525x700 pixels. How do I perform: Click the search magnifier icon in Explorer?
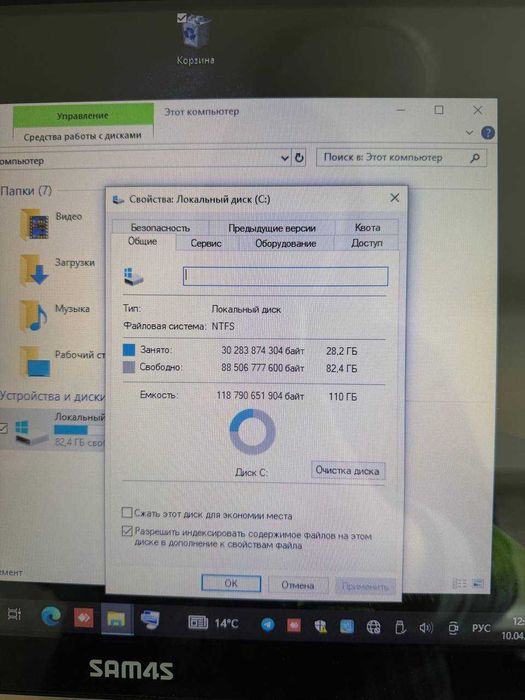pyautogui.click(x=475, y=158)
